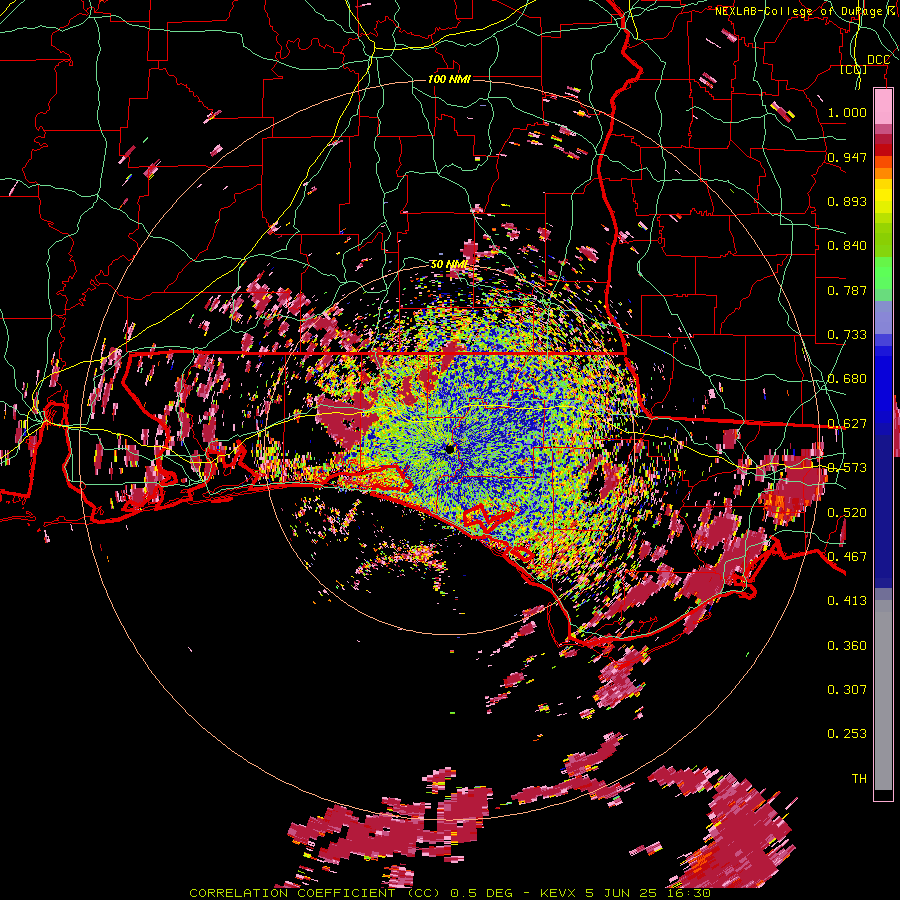Pick the lavender color bar segment
The height and width of the screenshot is (900, 900).
[883, 317]
